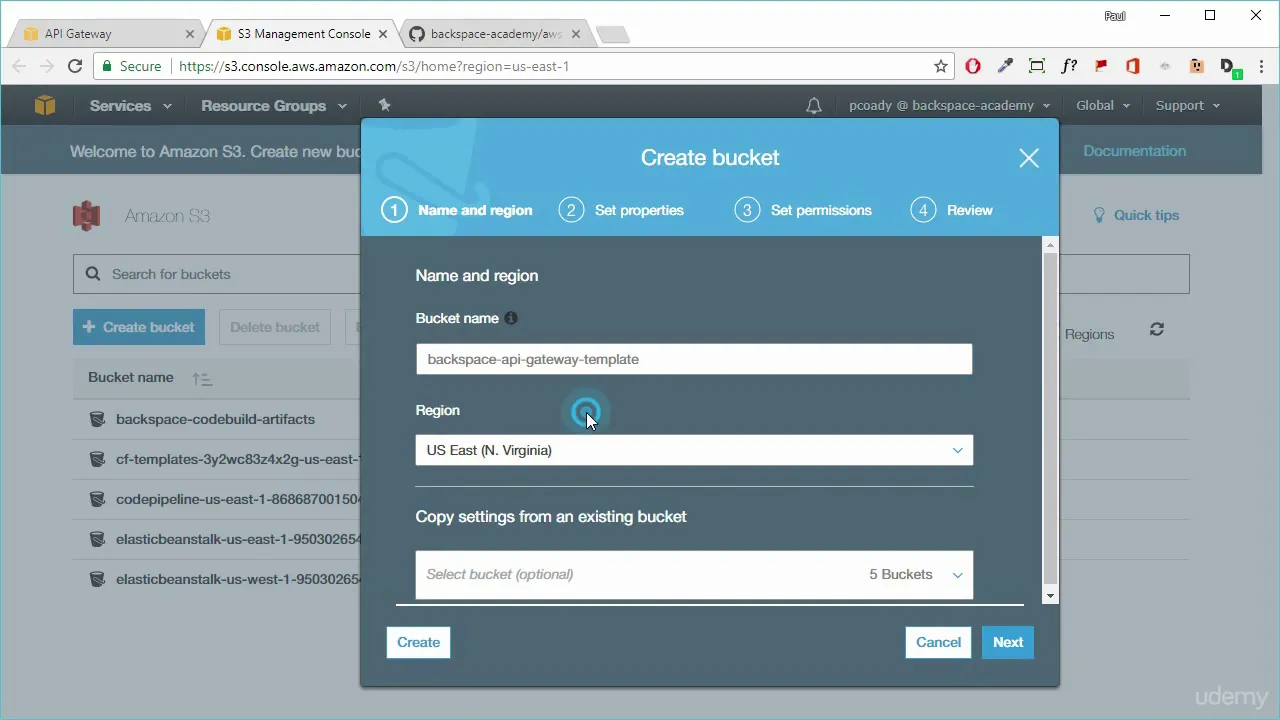Go to step 3 Set permissions
Screen dimensions: 1280x720
(804, 210)
